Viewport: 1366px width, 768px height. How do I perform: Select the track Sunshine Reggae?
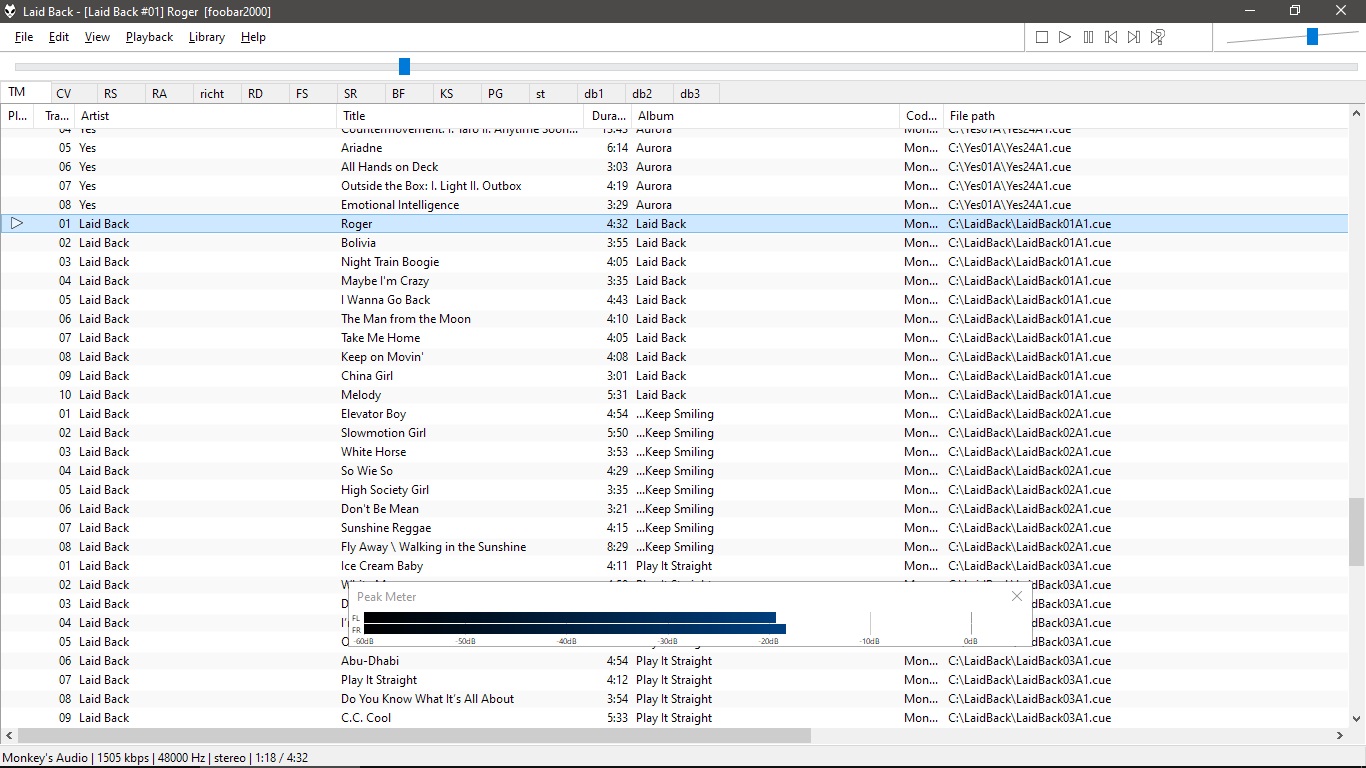click(x=674, y=528)
